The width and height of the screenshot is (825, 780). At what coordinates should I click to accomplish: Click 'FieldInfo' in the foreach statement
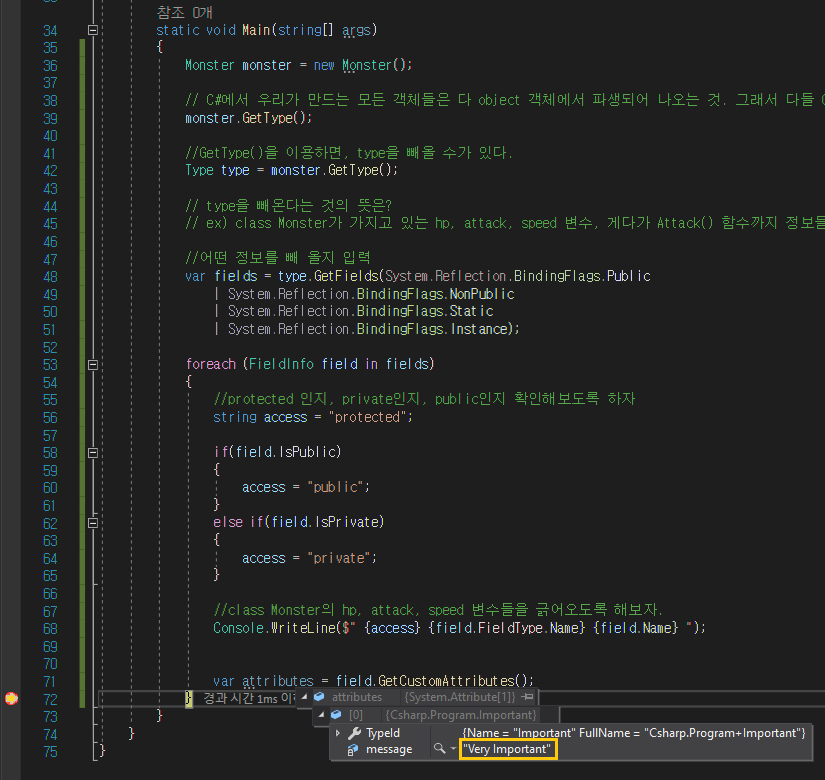(x=281, y=364)
